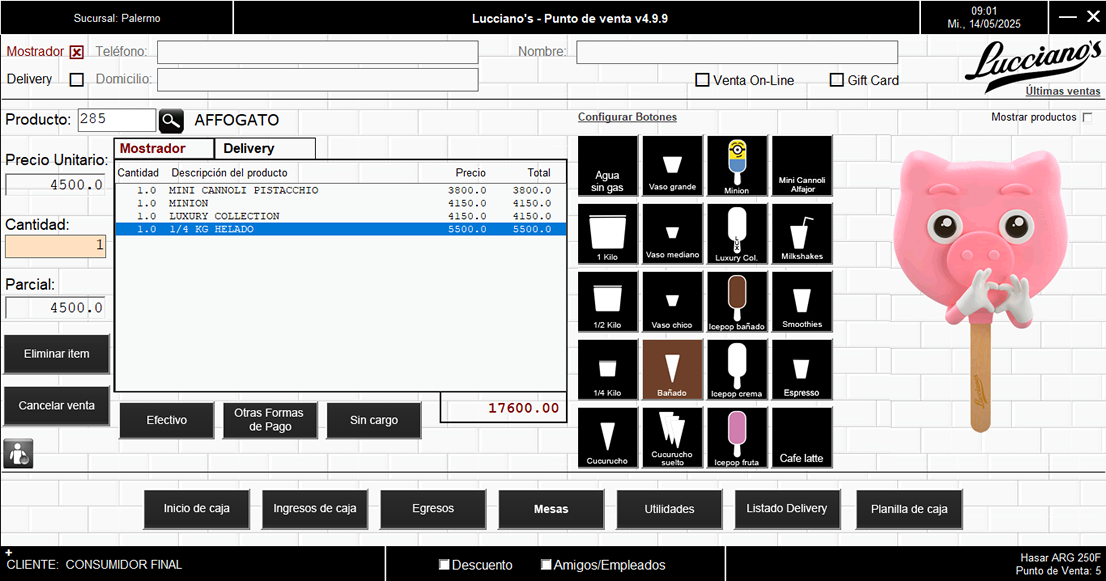Select Vaso chico product button

click(x=672, y=301)
